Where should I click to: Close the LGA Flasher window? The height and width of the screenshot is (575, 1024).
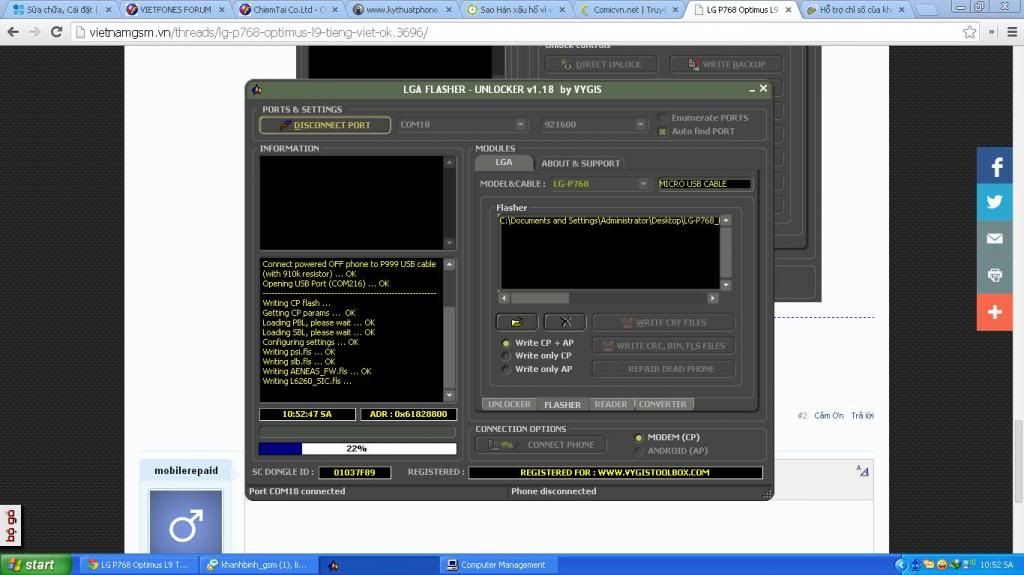click(x=763, y=88)
